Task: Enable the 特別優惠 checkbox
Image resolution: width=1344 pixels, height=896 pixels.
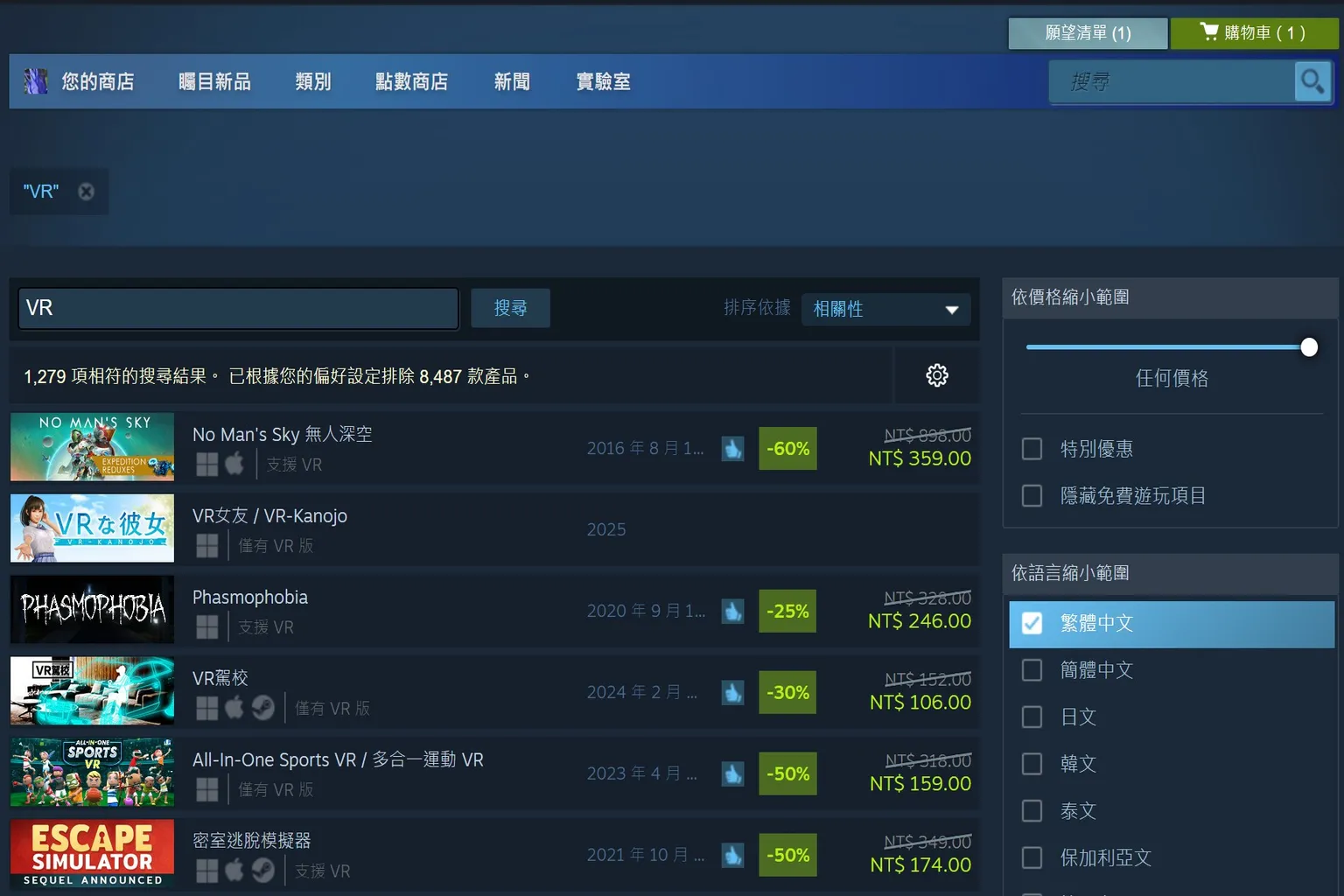Action: tap(1032, 449)
